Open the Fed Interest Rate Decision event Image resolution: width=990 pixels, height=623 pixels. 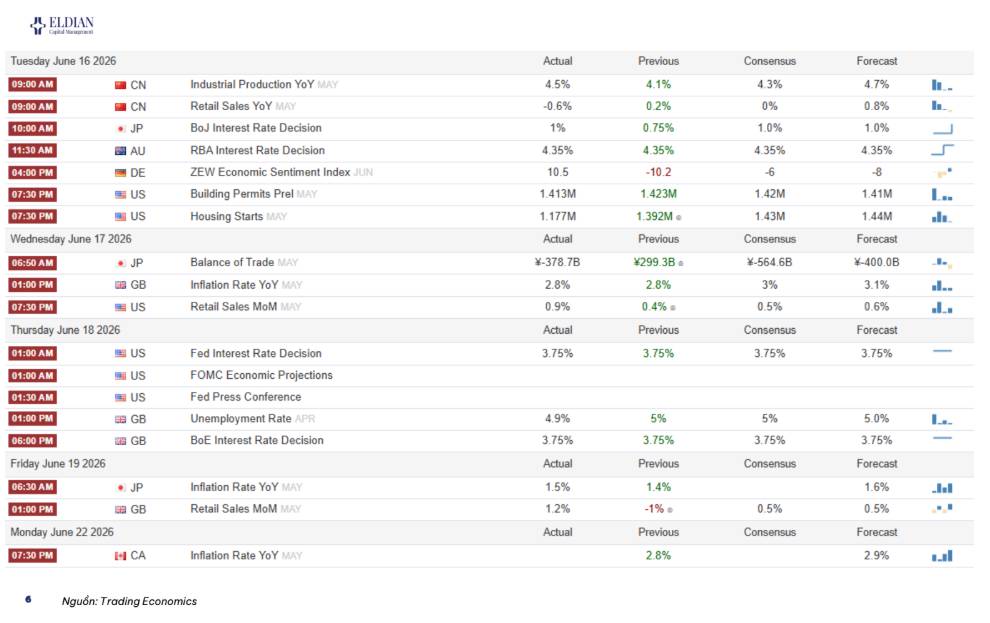[x=256, y=353]
